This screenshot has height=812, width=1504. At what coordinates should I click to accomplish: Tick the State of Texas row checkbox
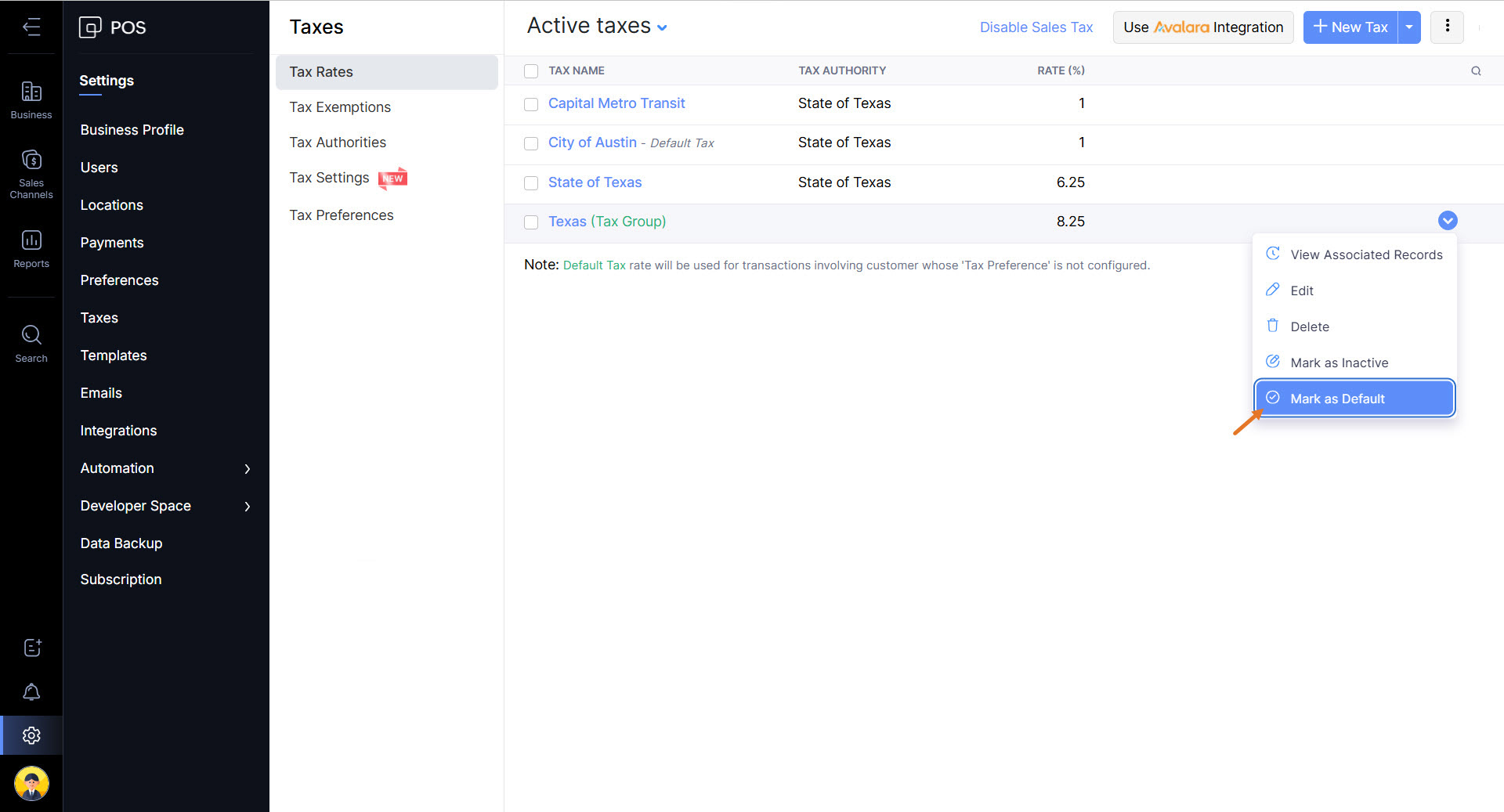point(531,183)
